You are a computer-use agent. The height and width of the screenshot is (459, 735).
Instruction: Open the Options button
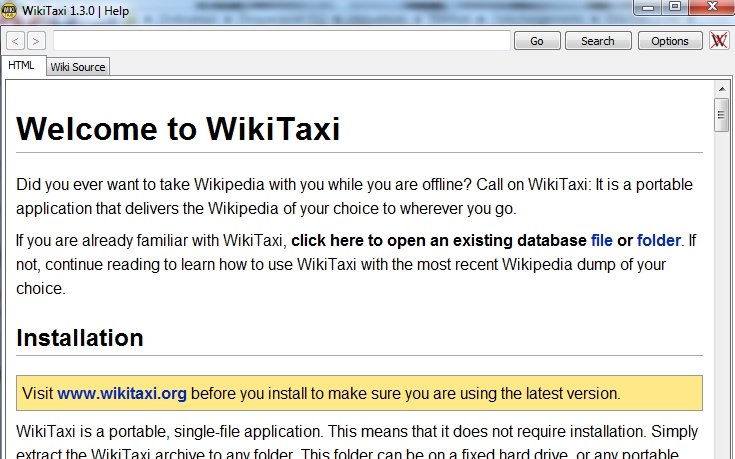[670, 41]
